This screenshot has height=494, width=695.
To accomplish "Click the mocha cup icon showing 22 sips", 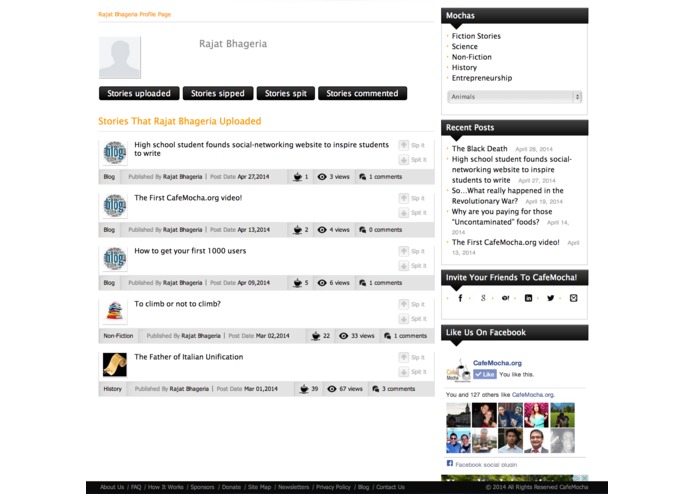I will click(316, 336).
